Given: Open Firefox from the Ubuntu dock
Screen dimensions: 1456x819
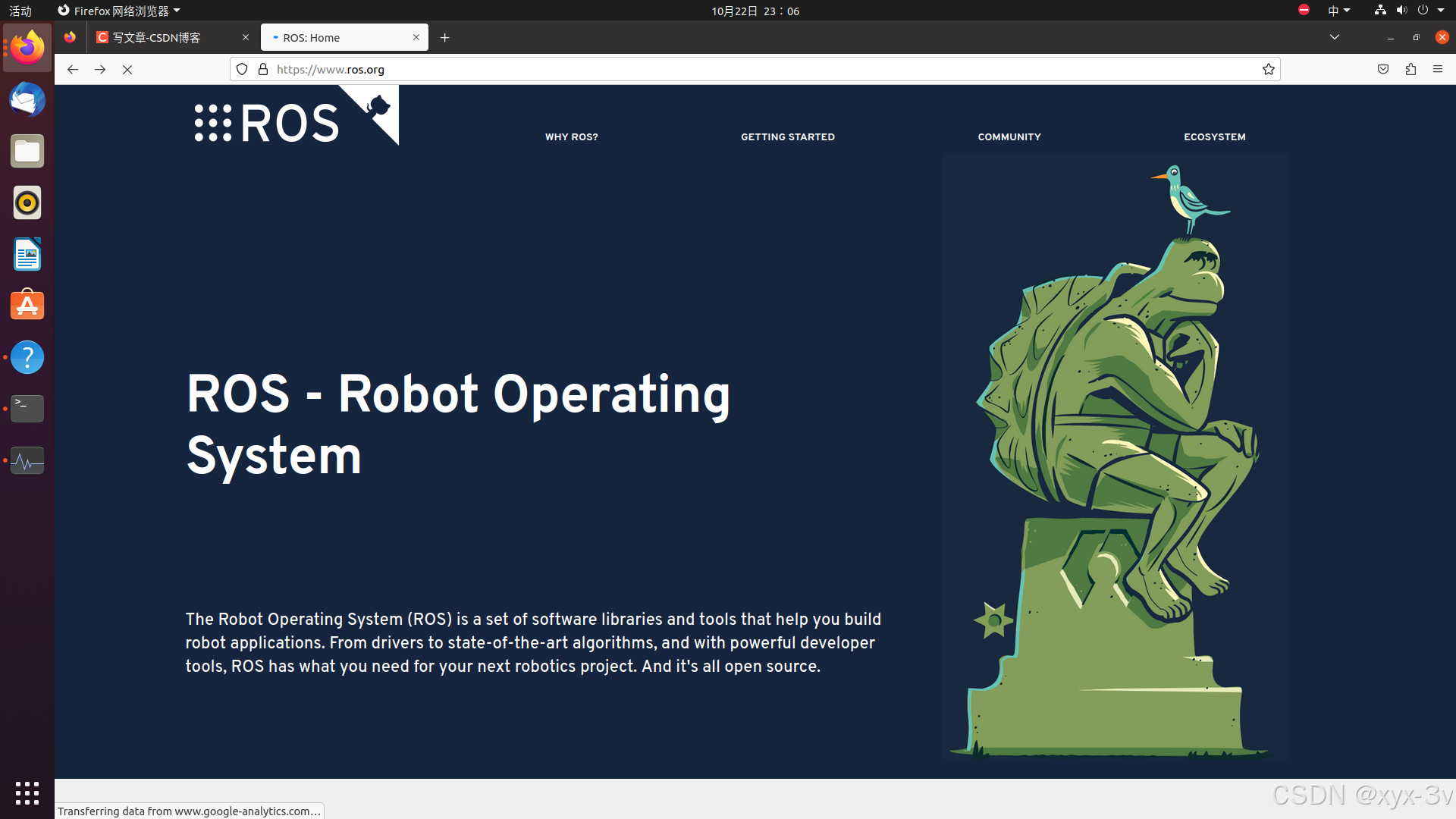Looking at the screenshot, I should (27, 48).
